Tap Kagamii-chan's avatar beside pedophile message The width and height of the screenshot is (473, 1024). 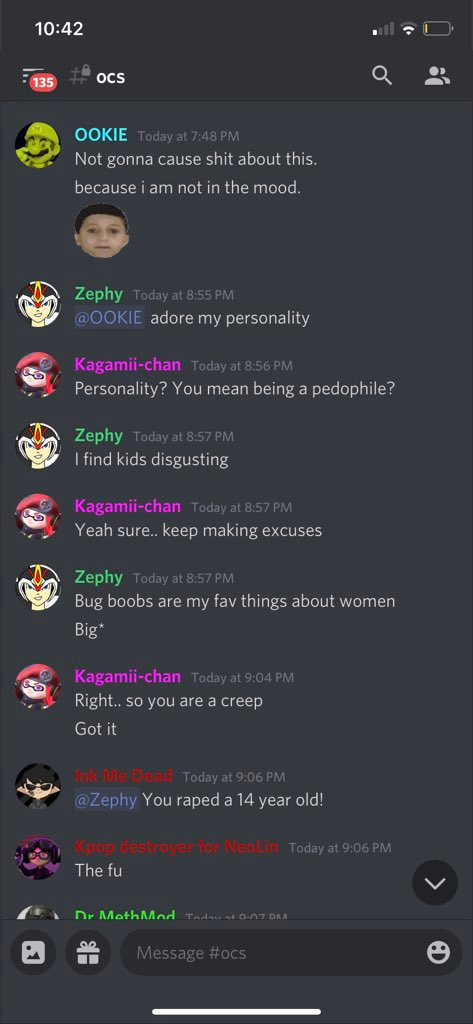[38, 375]
